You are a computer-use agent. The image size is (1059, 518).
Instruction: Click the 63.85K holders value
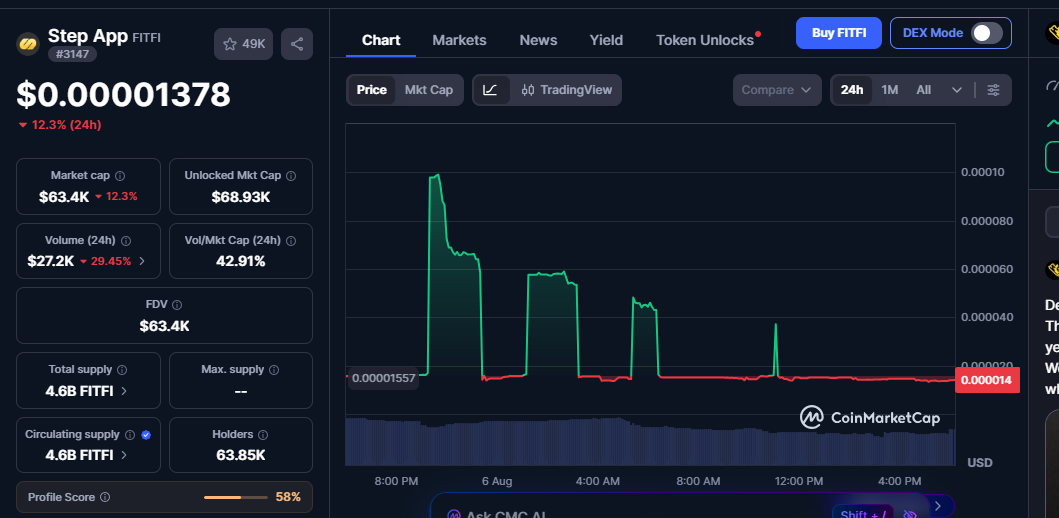coord(241,455)
